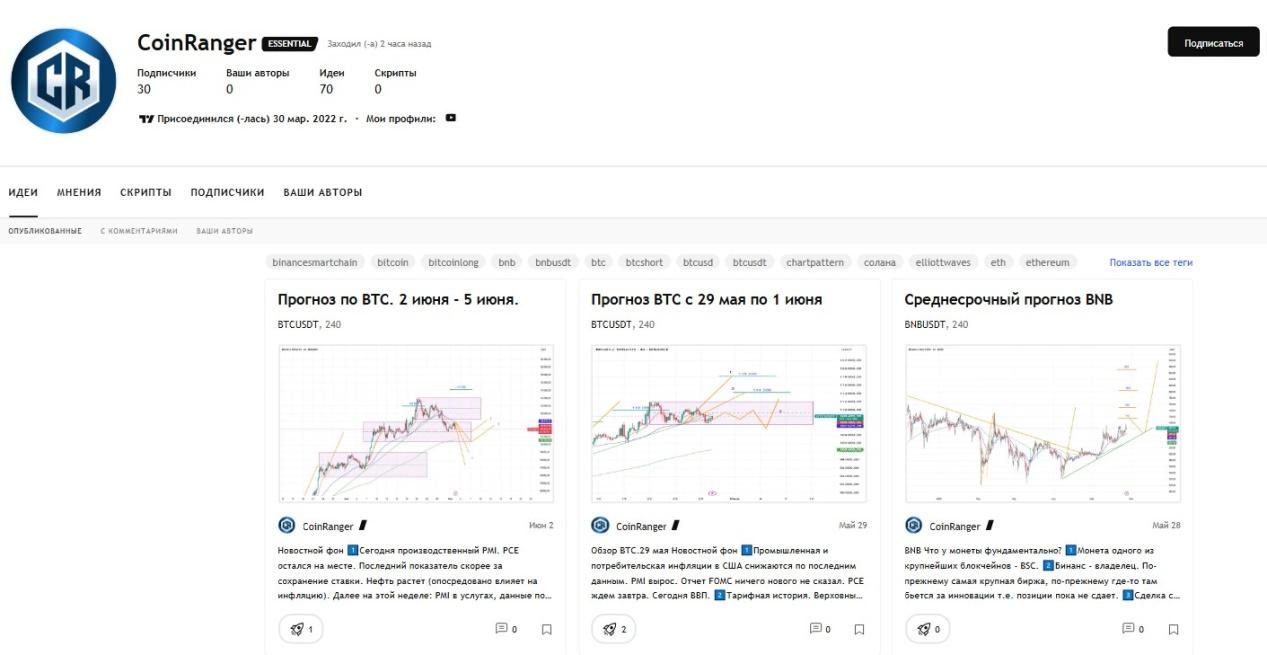The height and width of the screenshot is (655, 1267).
Task: Open comments on the BNB forecast idea
Action: pos(1133,629)
